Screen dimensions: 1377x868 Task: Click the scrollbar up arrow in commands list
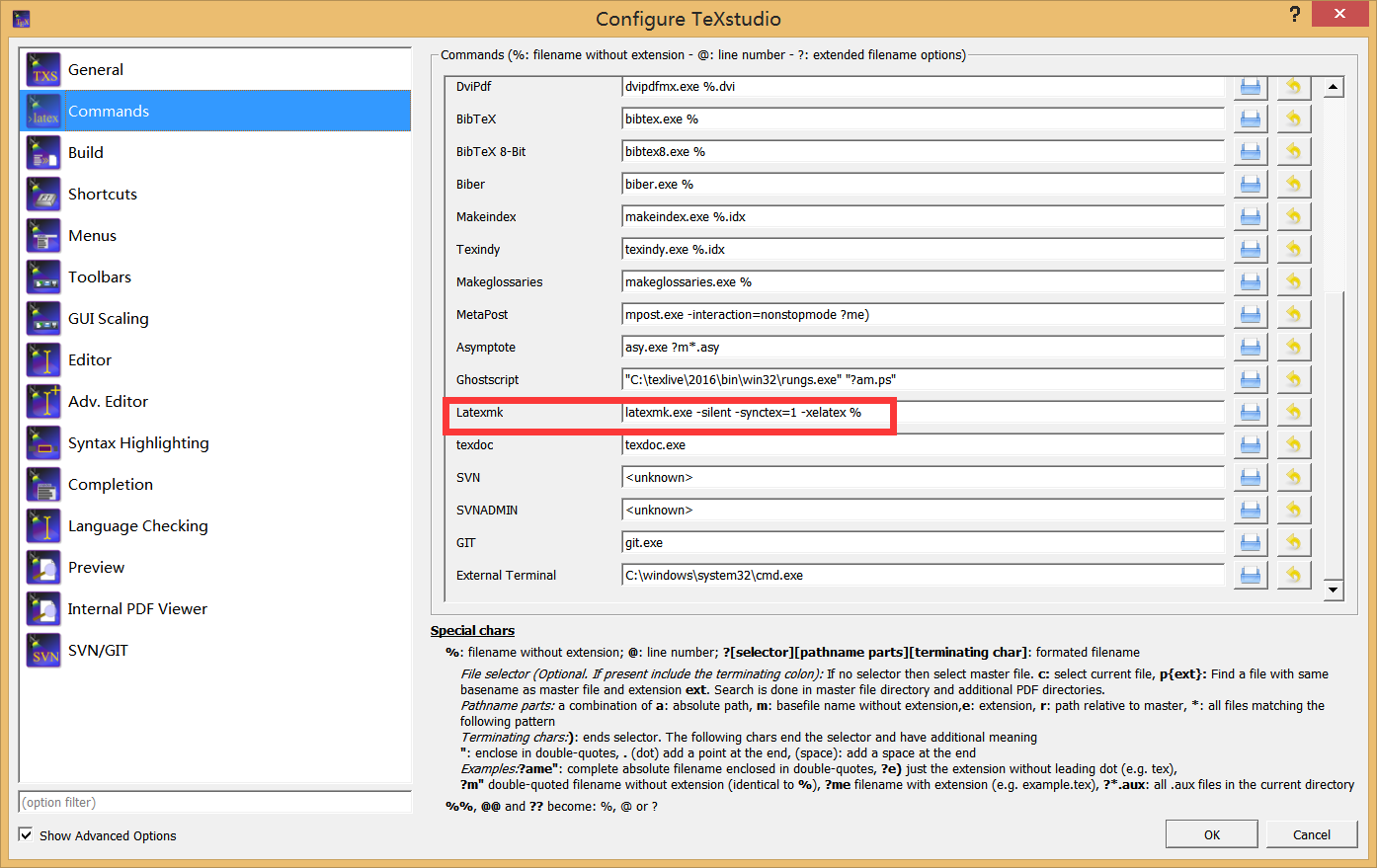1334,87
